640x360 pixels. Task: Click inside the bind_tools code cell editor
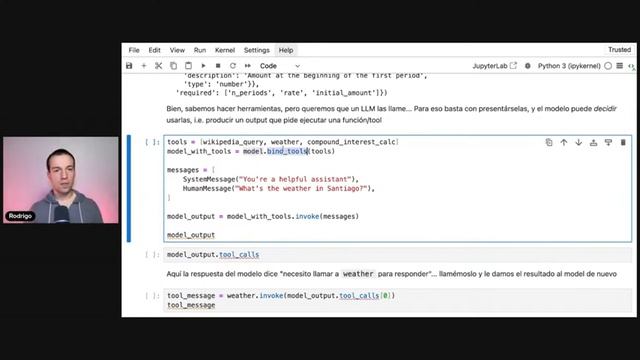[398, 189]
